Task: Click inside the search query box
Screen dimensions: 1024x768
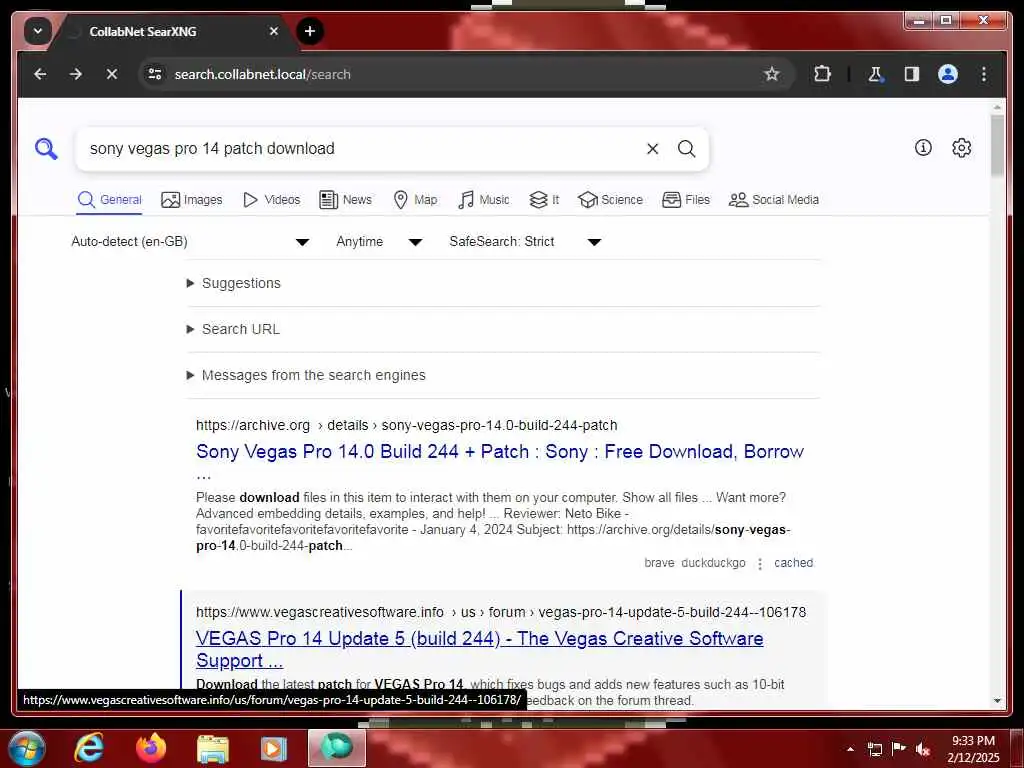Action: point(359,149)
